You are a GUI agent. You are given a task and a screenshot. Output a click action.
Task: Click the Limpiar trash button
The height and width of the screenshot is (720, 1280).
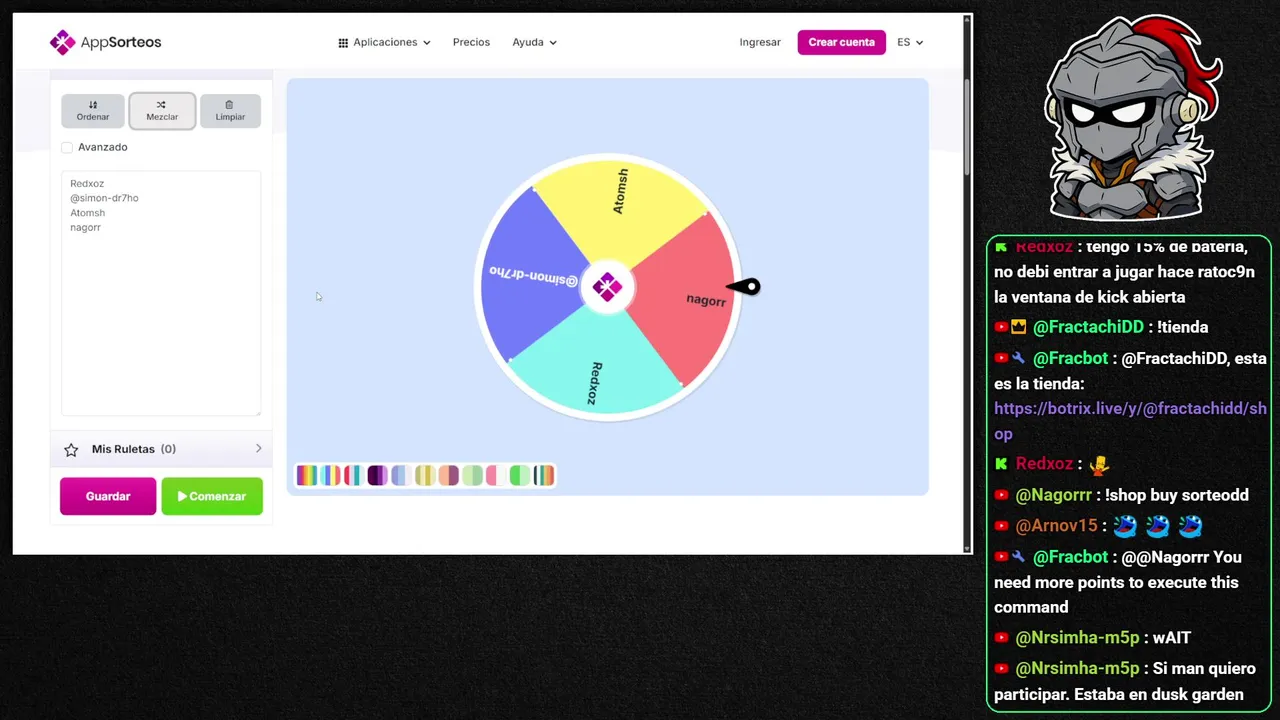coord(230,111)
